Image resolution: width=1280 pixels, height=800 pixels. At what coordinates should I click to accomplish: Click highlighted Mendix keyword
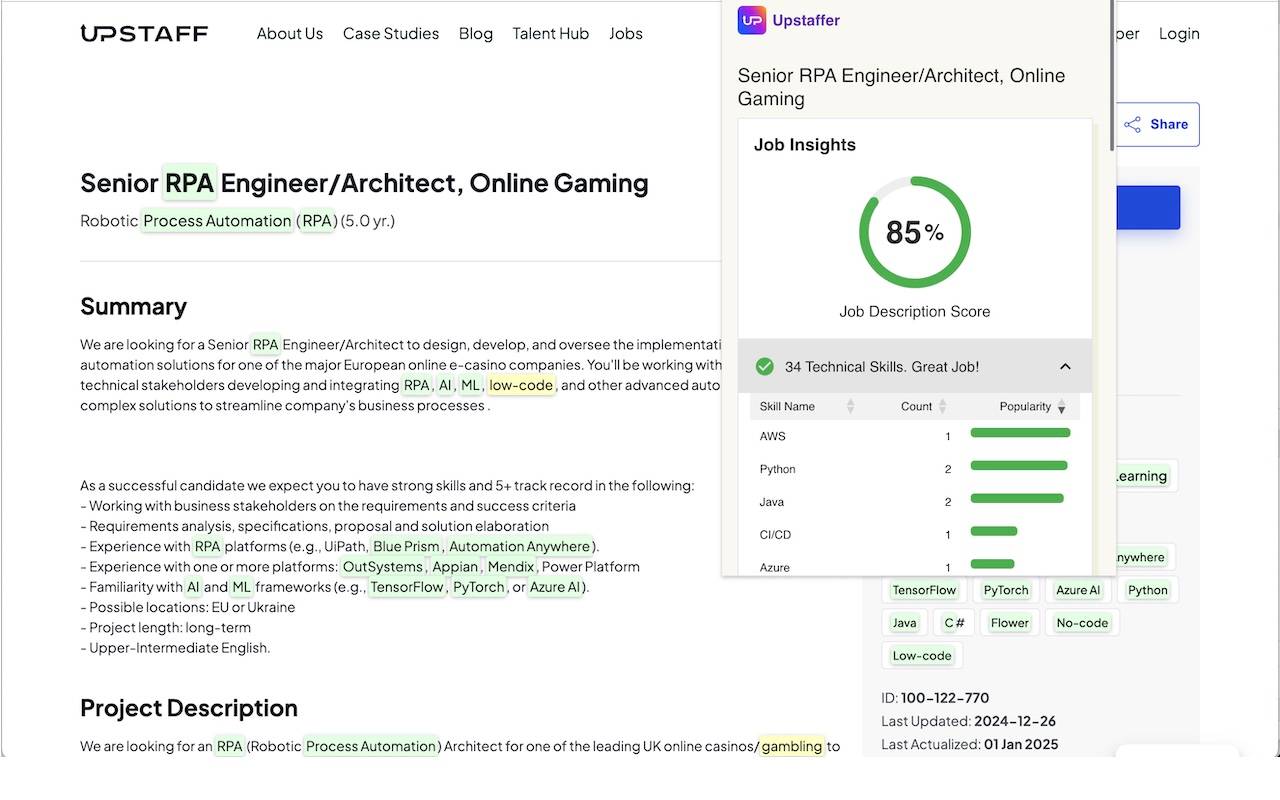(x=511, y=566)
